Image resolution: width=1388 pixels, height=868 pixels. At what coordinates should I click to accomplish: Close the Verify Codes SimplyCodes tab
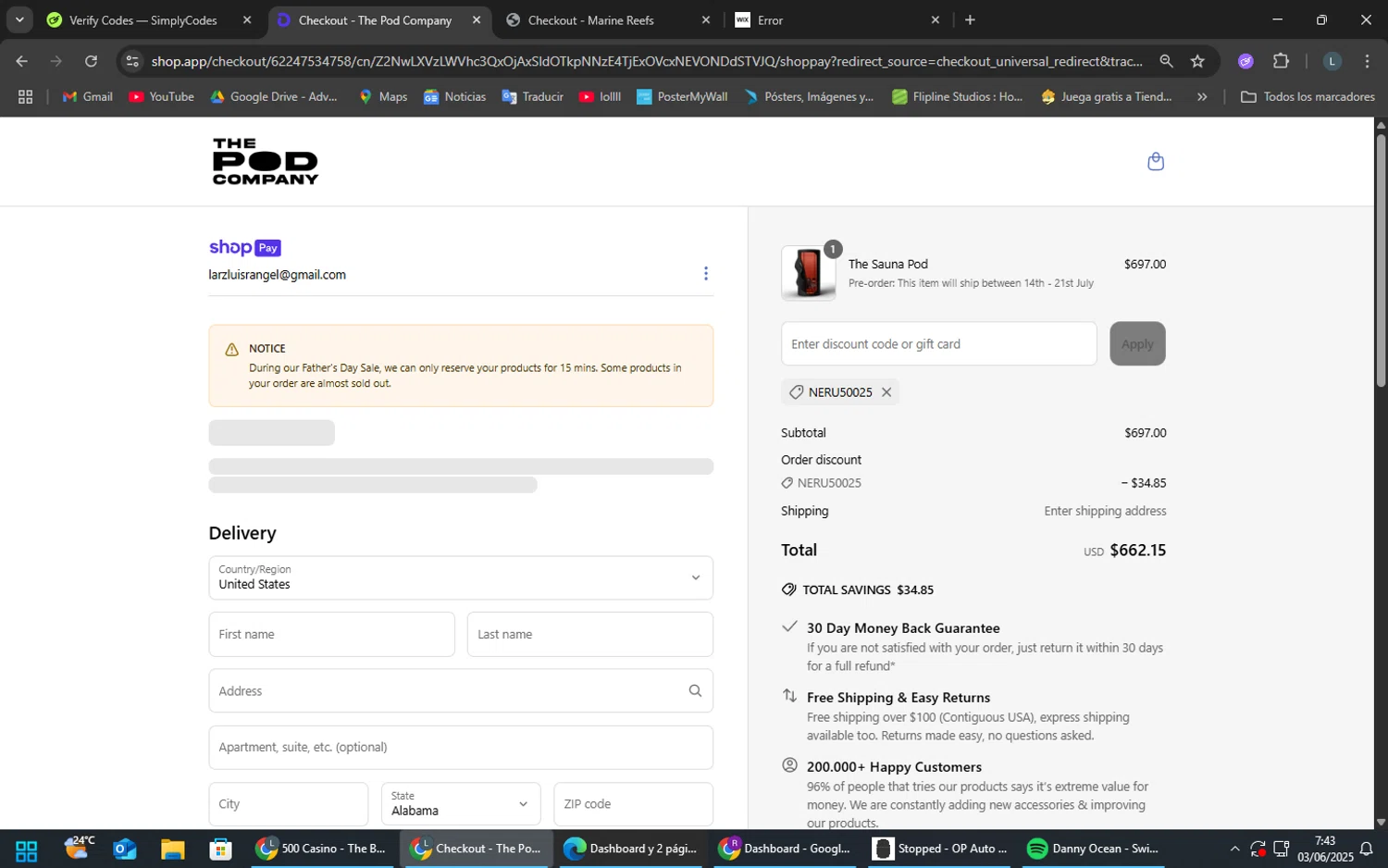click(247, 19)
